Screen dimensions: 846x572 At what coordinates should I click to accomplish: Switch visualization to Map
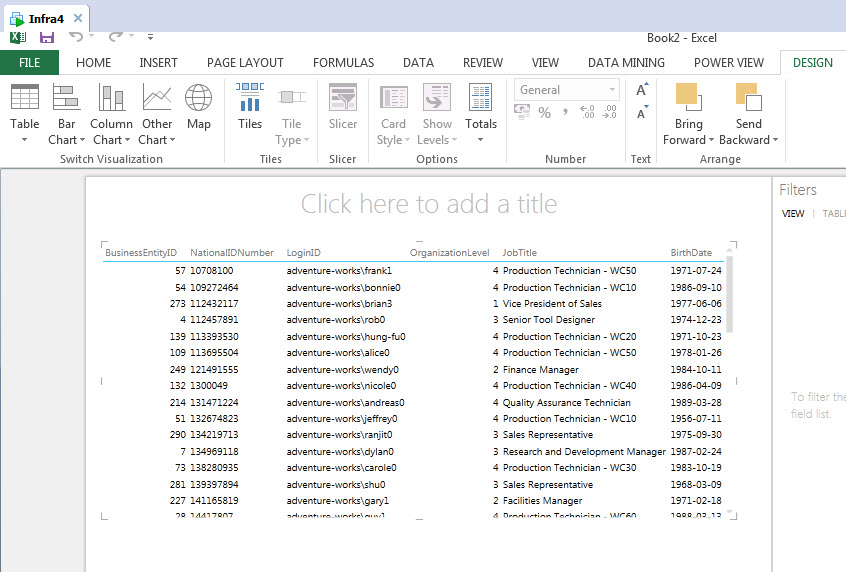click(198, 107)
